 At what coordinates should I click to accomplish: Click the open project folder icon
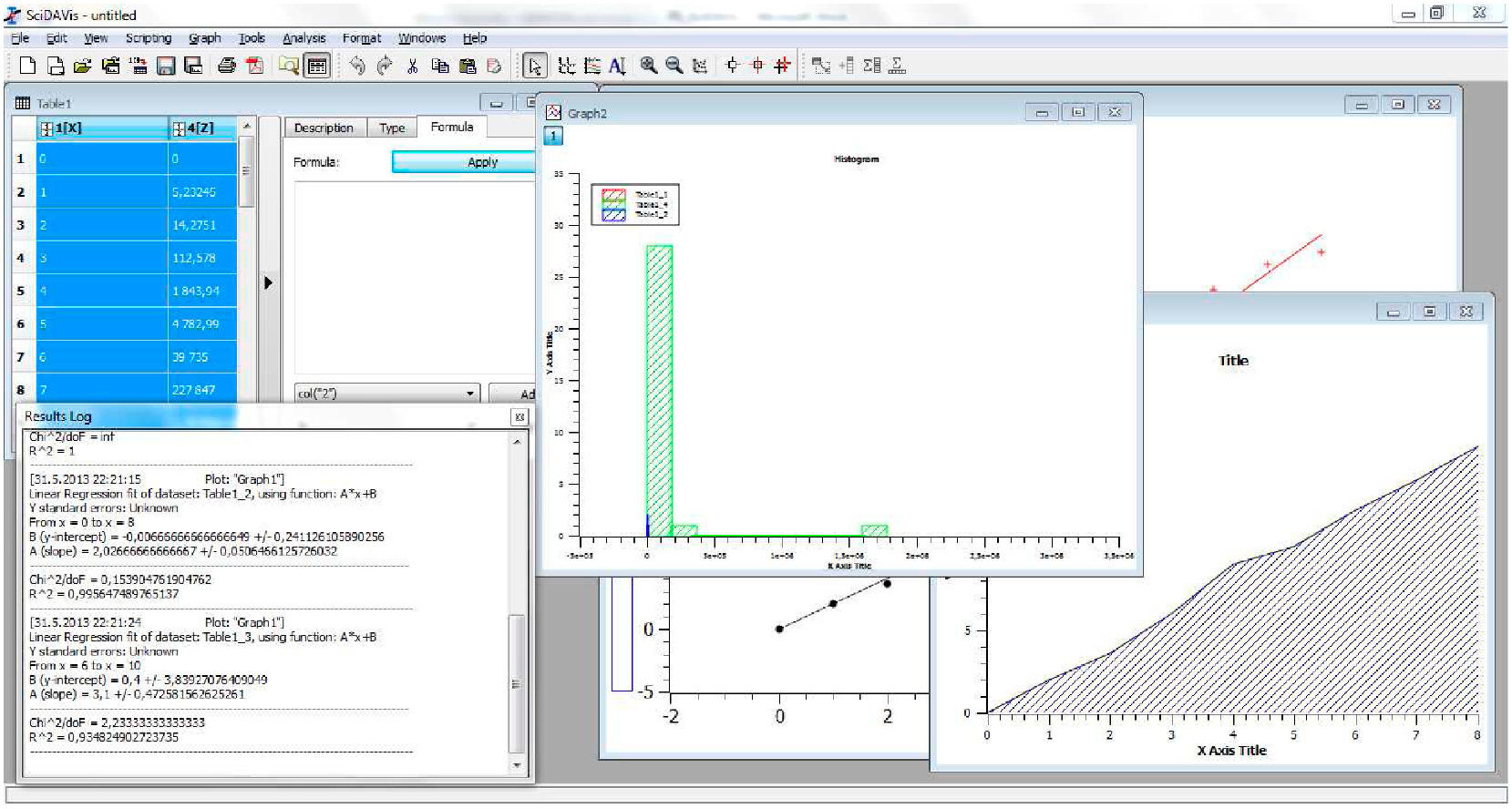pyautogui.click(x=83, y=66)
